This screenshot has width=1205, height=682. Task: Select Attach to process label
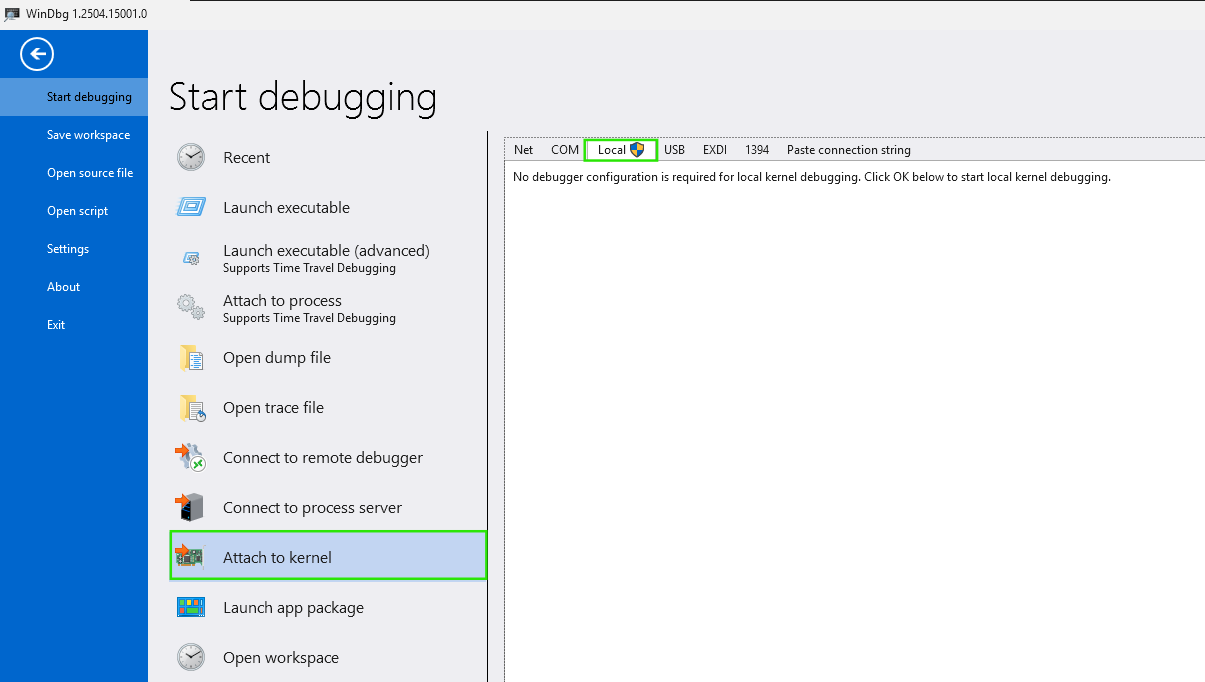click(x=283, y=301)
